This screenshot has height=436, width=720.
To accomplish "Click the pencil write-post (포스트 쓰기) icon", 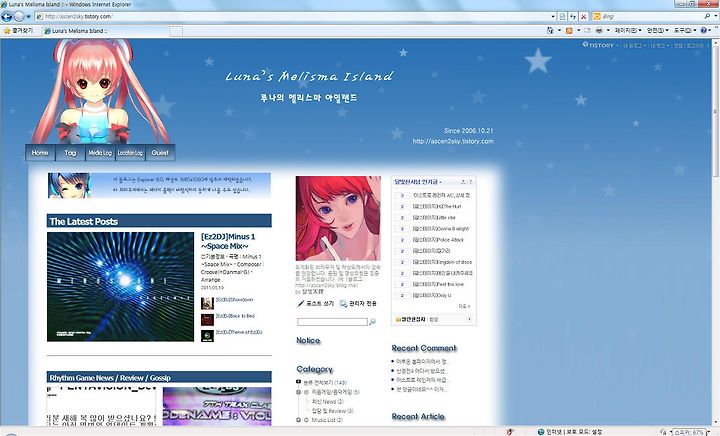I will [301, 303].
